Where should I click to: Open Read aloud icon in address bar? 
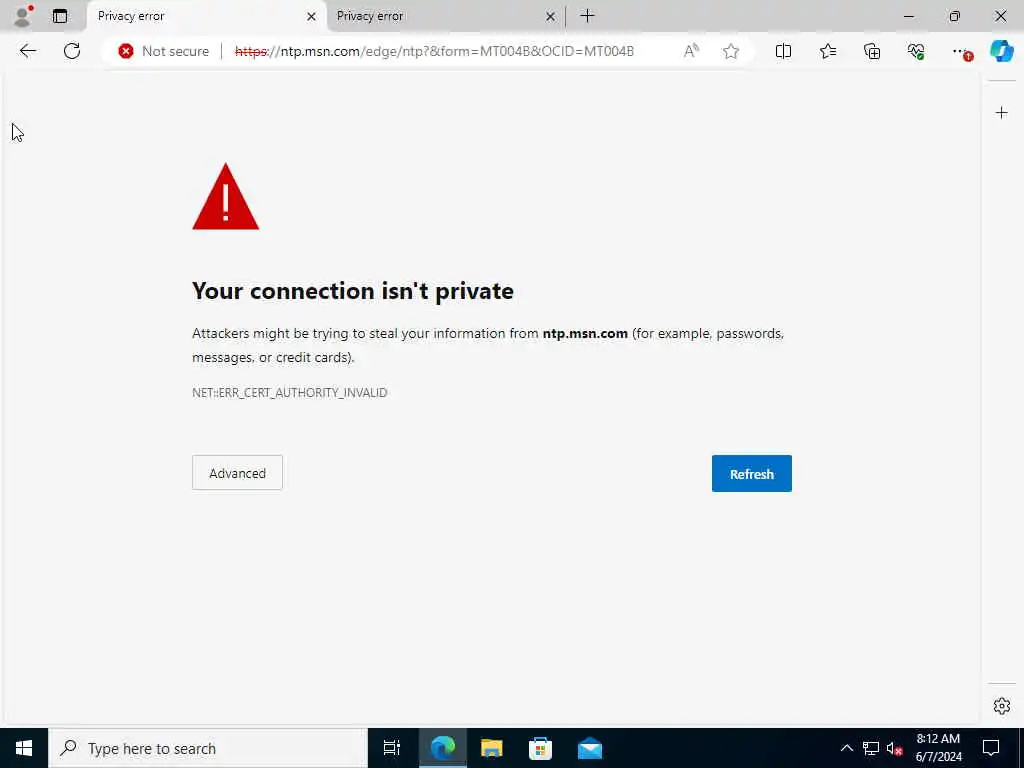691,51
